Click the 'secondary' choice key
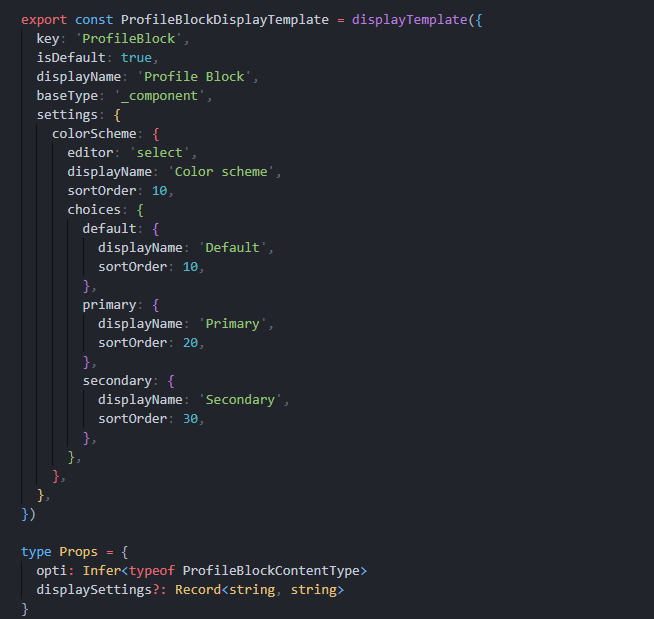654x619 pixels. click(117, 381)
